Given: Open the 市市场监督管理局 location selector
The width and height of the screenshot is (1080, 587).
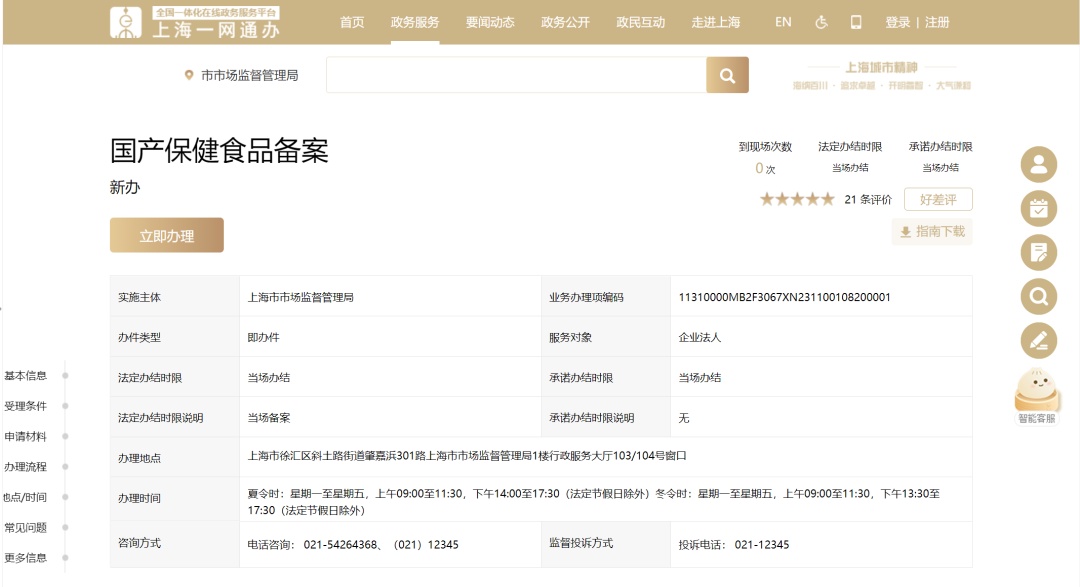Looking at the screenshot, I should tap(241, 75).
